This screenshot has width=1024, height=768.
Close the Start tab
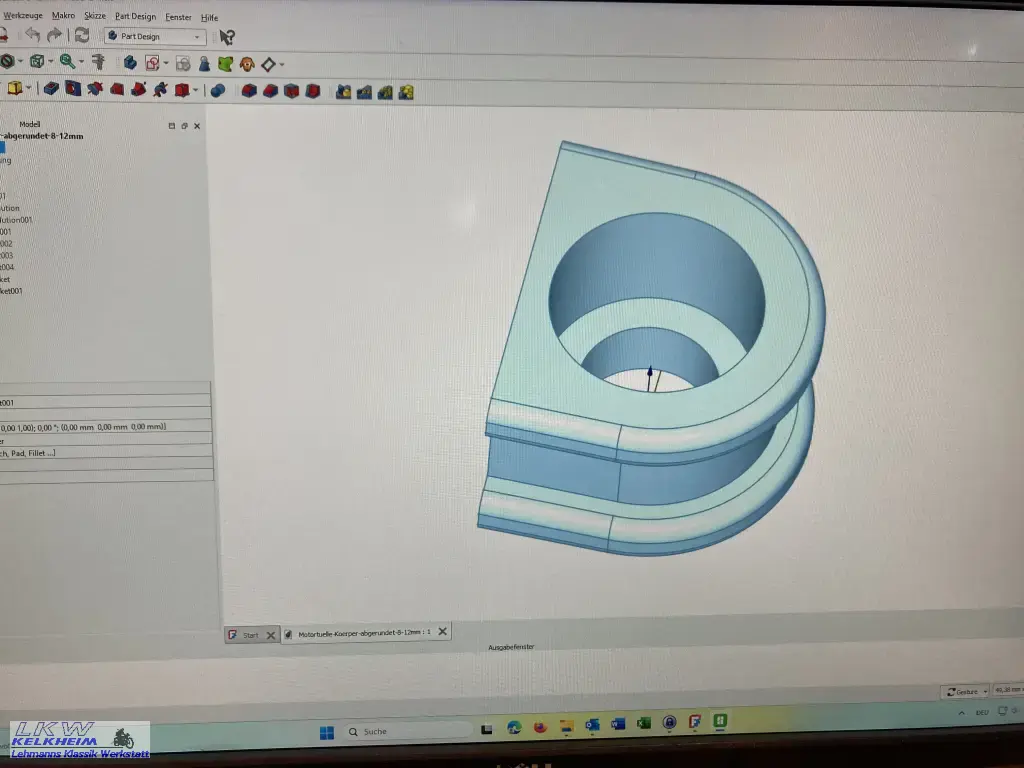point(270,635)
